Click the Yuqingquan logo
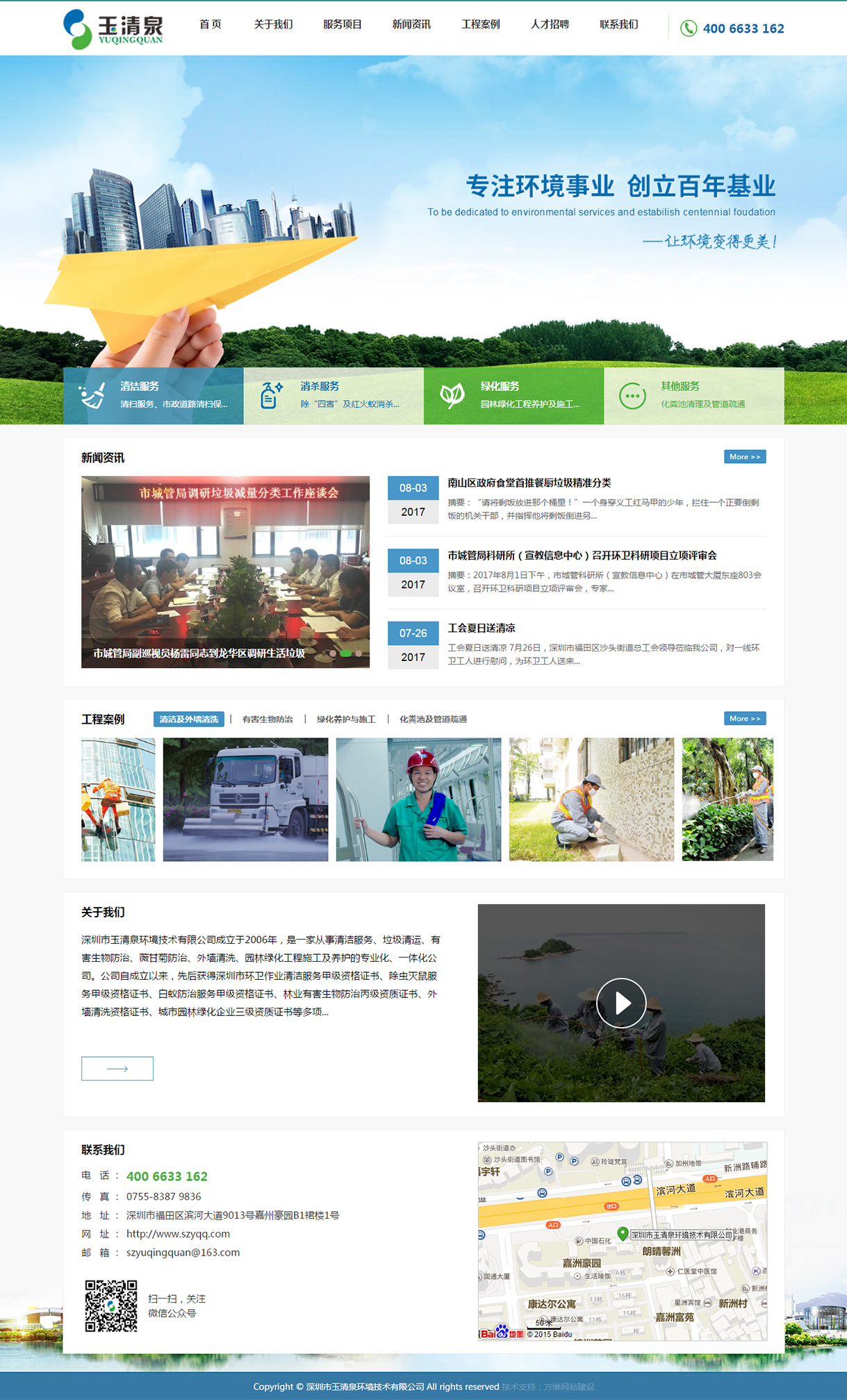 point(113,29)
